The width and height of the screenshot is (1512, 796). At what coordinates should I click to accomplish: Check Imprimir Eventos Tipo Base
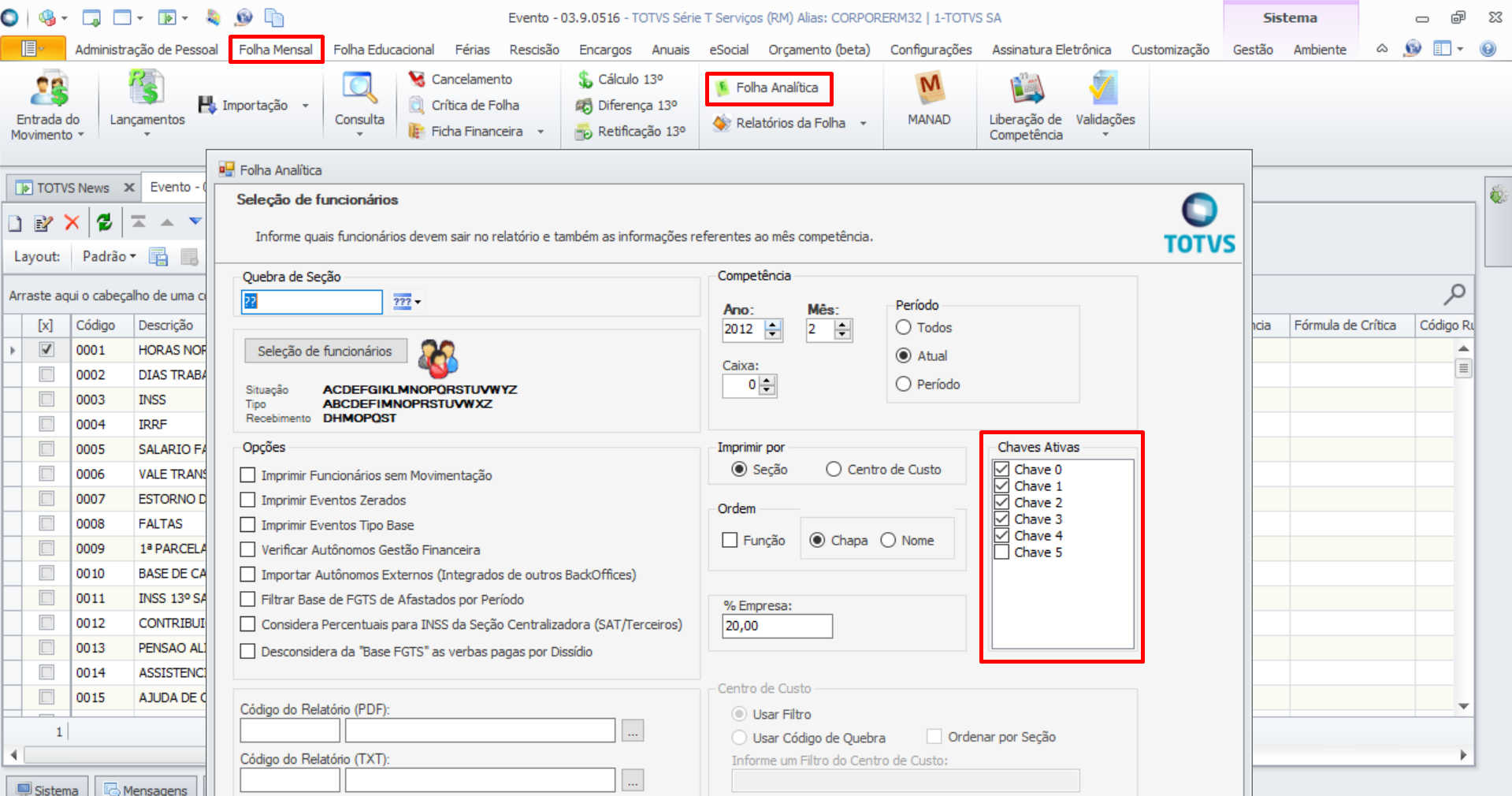tap(247, 525)
